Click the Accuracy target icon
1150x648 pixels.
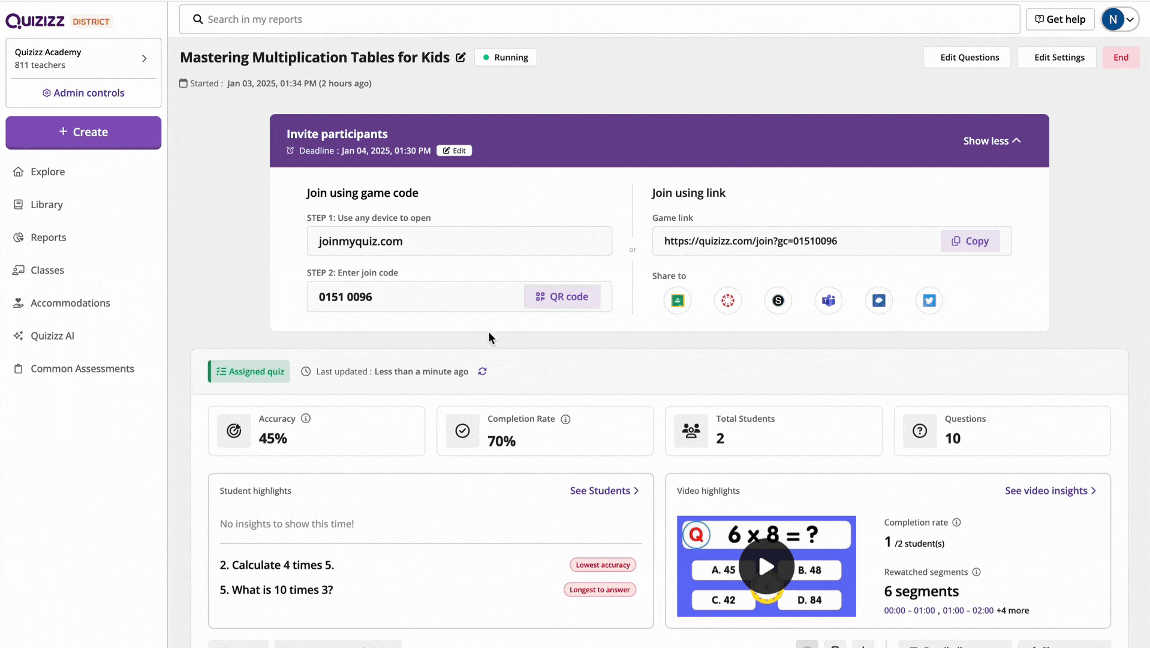pos(234,431)
